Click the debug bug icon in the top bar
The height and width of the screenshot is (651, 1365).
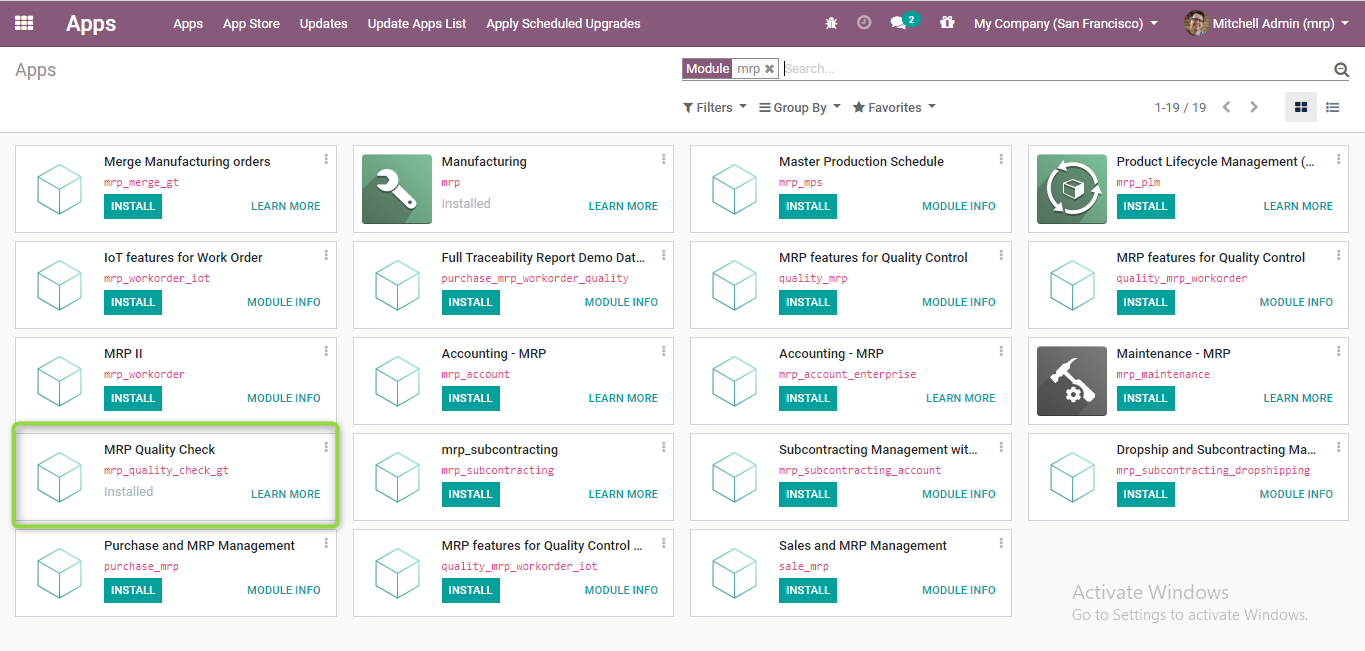point(830,22)
